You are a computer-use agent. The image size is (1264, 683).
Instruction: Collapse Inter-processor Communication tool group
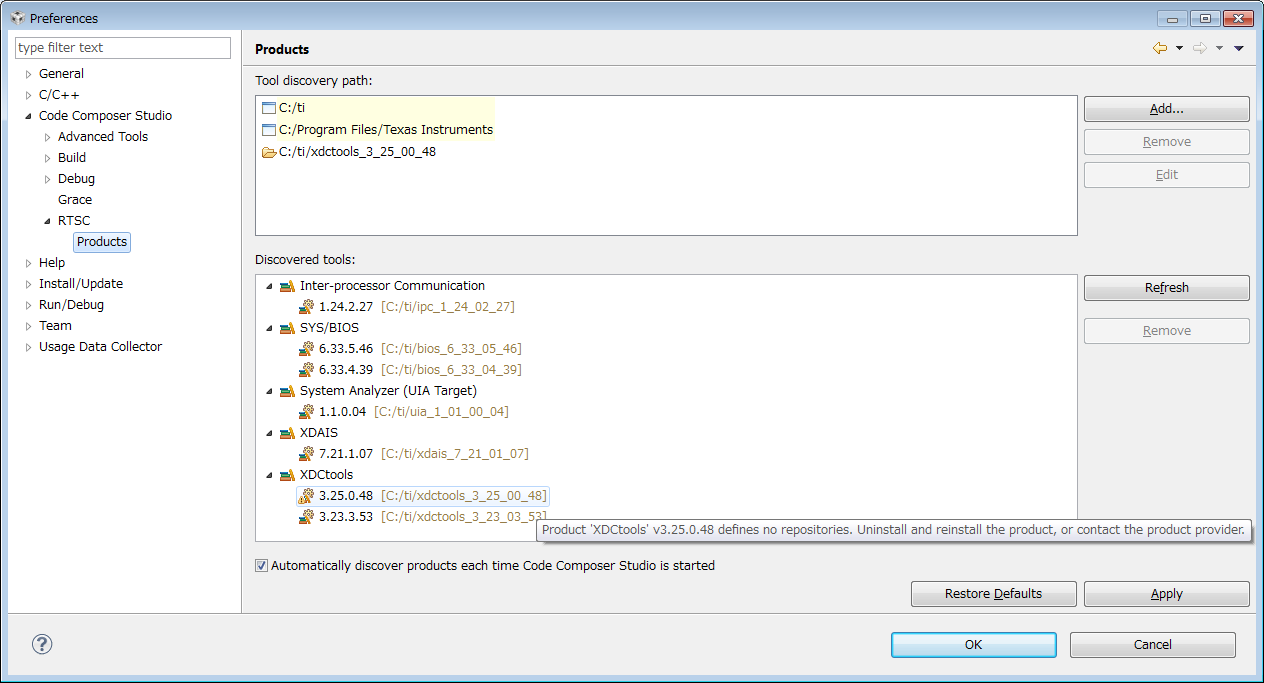click(x=269, y=286)
